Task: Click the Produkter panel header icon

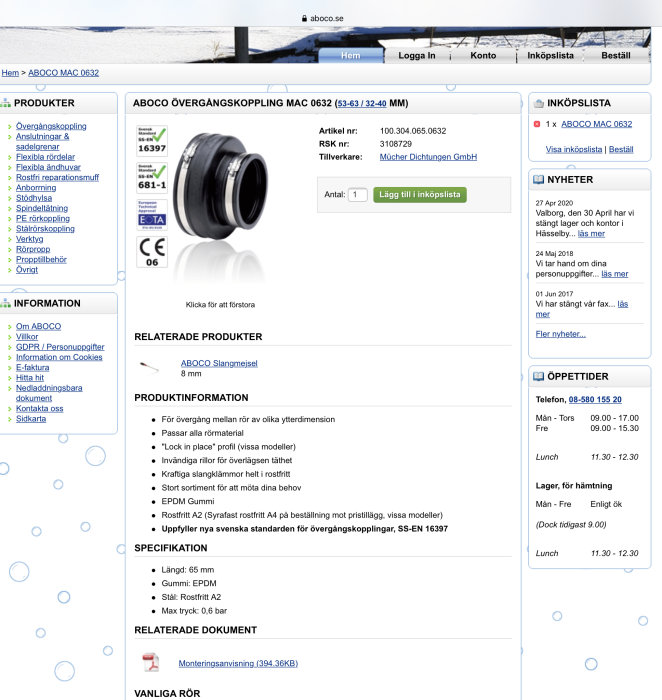Action: [x=5, y=103]
